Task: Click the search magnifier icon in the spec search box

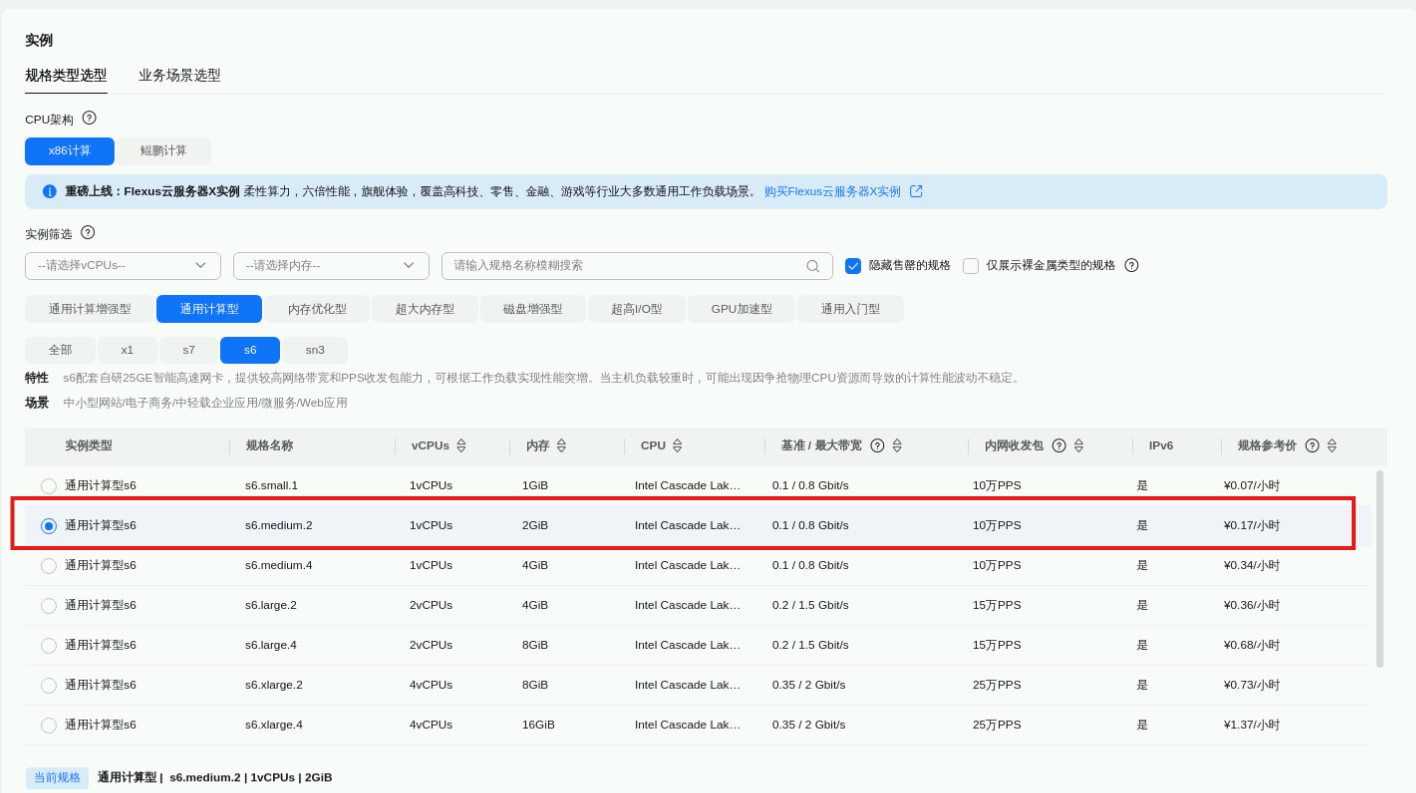Action: click(x=812, y=266)
